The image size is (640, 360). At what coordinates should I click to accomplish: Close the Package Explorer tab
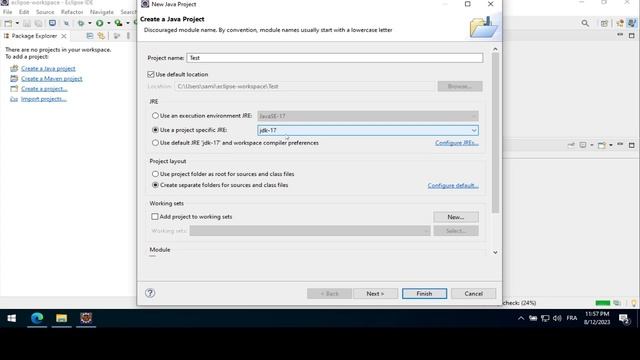click(x=64, y=36)
